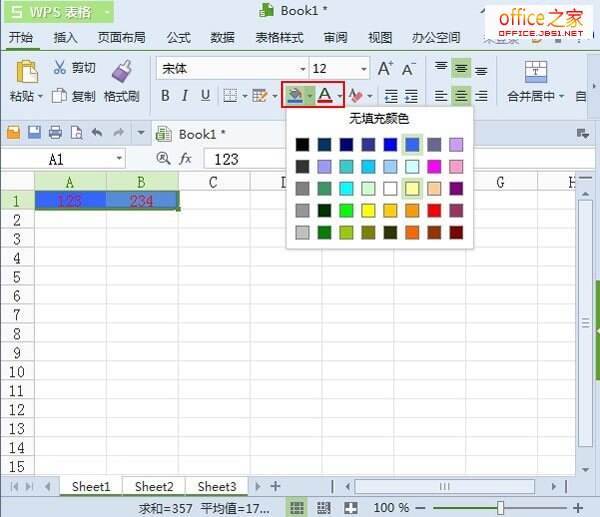Toggle middle vertical alignment
The width and height of the screenshot is (600, 517).
pos(461,68)
